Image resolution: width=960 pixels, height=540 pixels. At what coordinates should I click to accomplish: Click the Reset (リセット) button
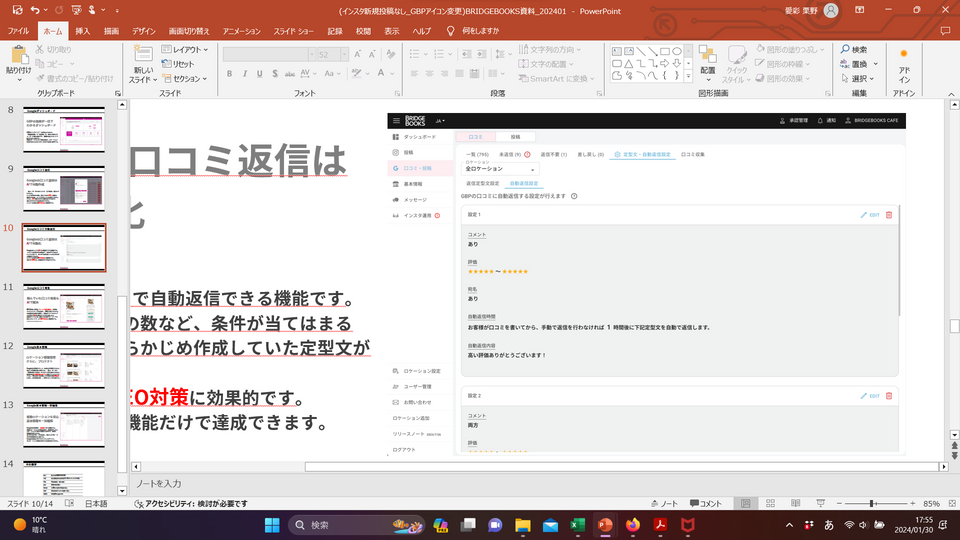178,64
